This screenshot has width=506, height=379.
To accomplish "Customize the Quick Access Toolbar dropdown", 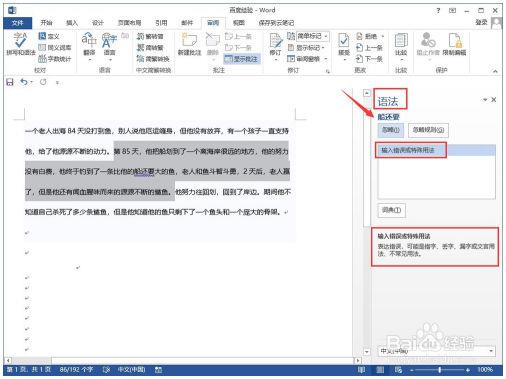I will tap(57, 82).
